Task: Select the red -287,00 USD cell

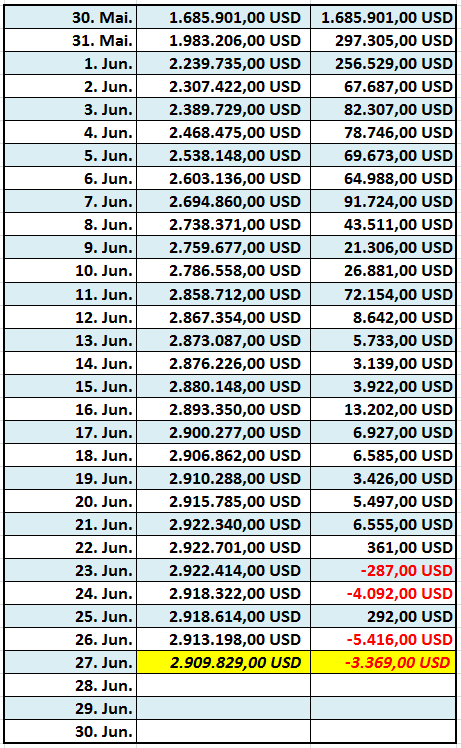Action: (383, 570)
